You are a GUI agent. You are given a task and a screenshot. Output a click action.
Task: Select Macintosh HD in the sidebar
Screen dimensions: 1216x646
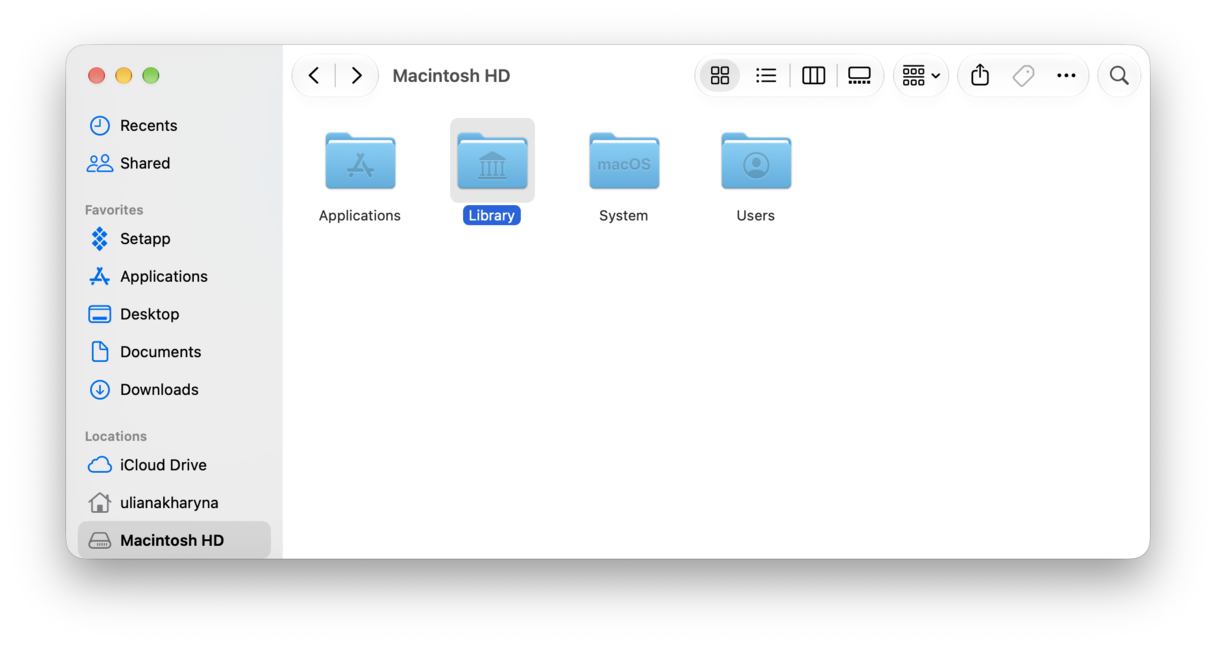(x=174, y=540)
